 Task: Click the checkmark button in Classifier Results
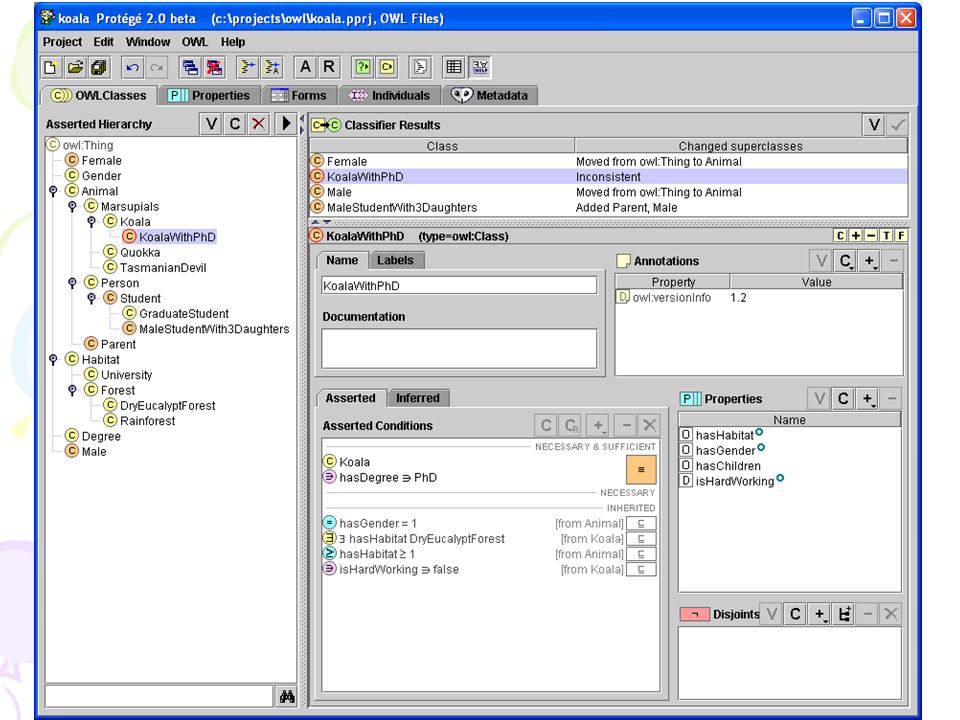click(898, 125)
